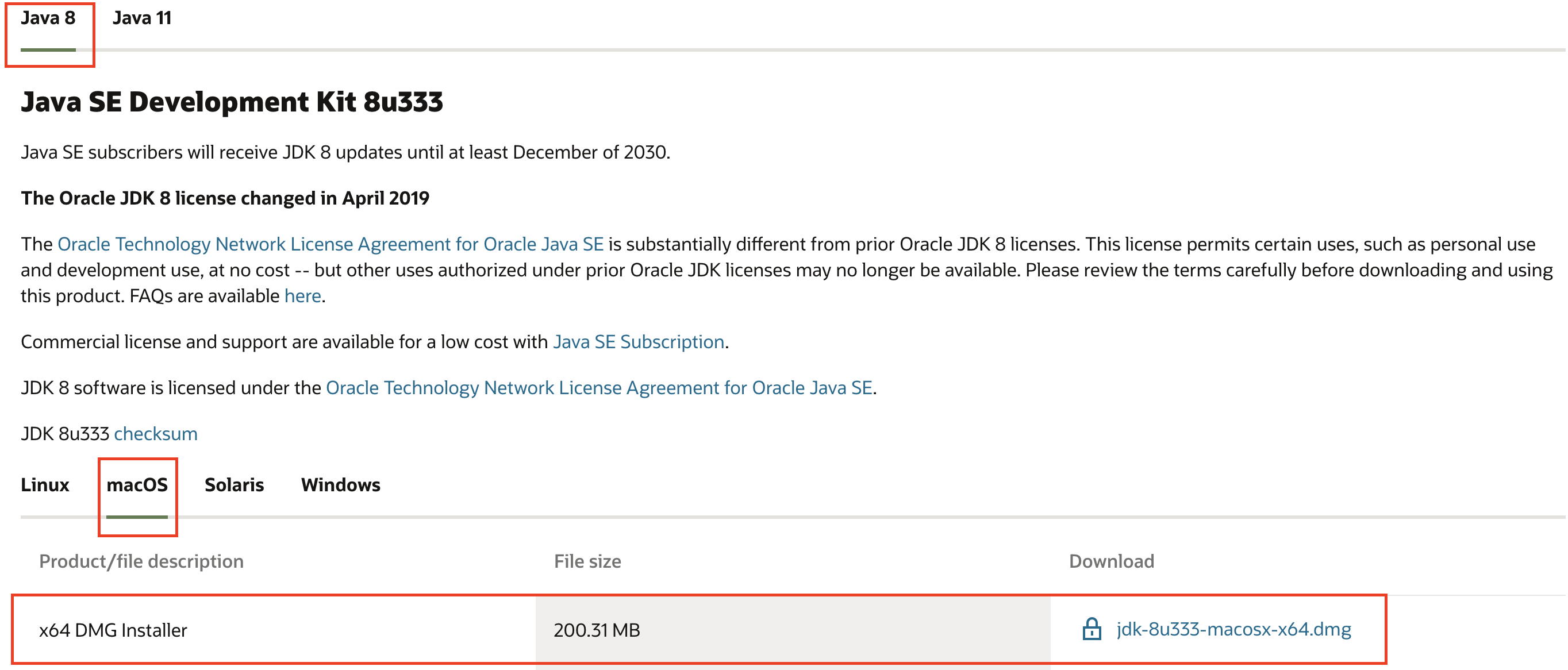The image size is (1568, 670).
Task: Click the Java SE Development Kit 8u333 heading
Action: click(x=232, y=102)
